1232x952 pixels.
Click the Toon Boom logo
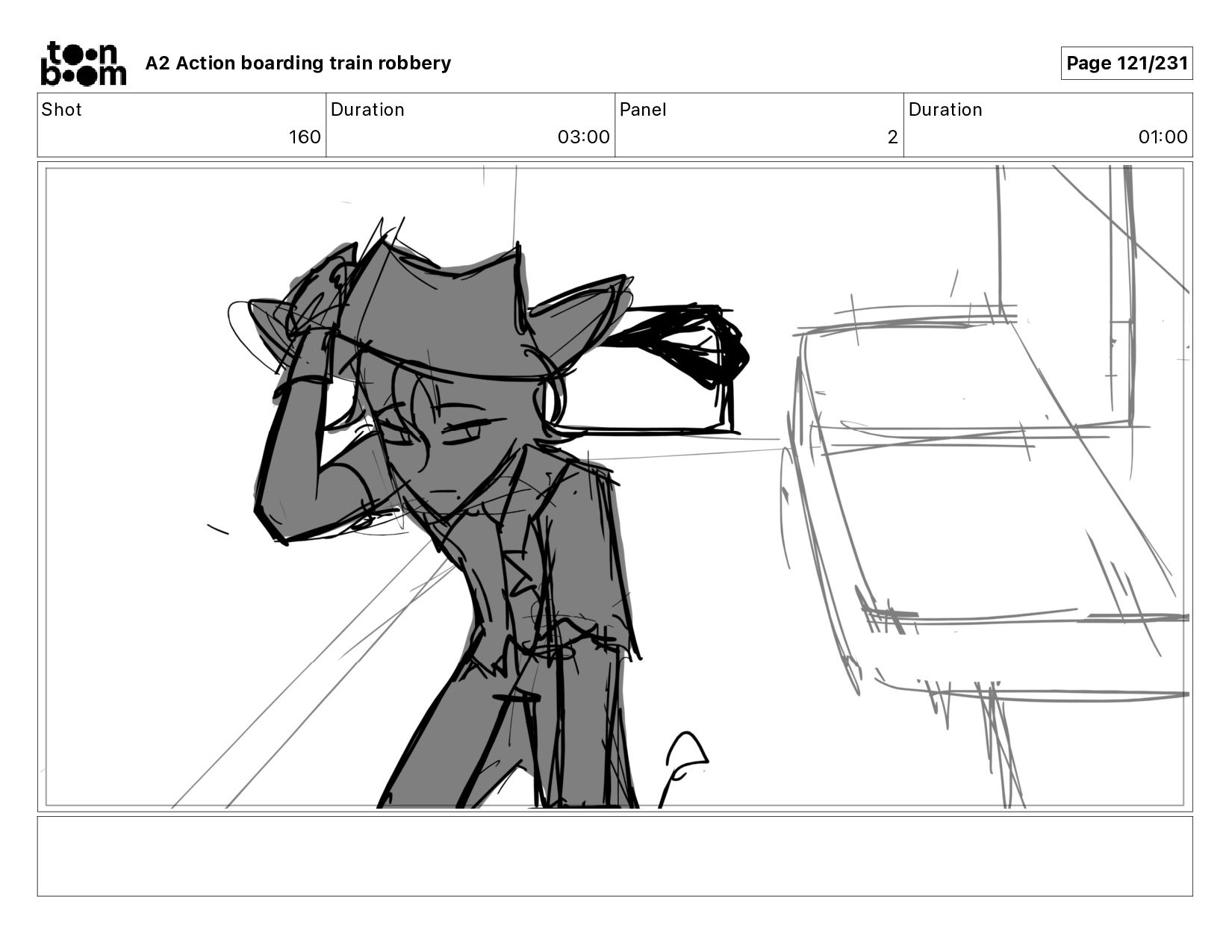point(83,63)
